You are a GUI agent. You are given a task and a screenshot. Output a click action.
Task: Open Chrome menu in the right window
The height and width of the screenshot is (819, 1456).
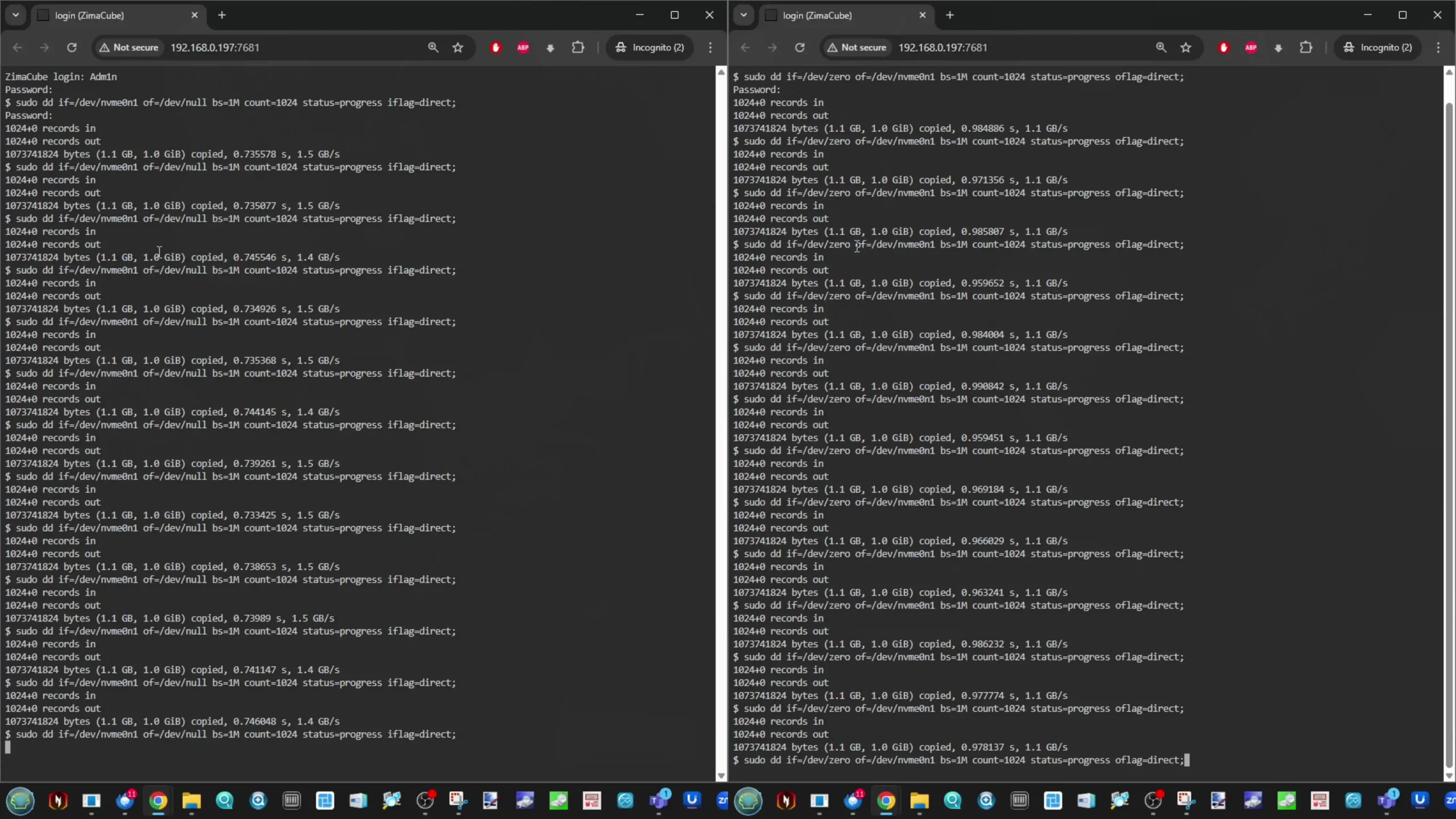point(1438,47)
